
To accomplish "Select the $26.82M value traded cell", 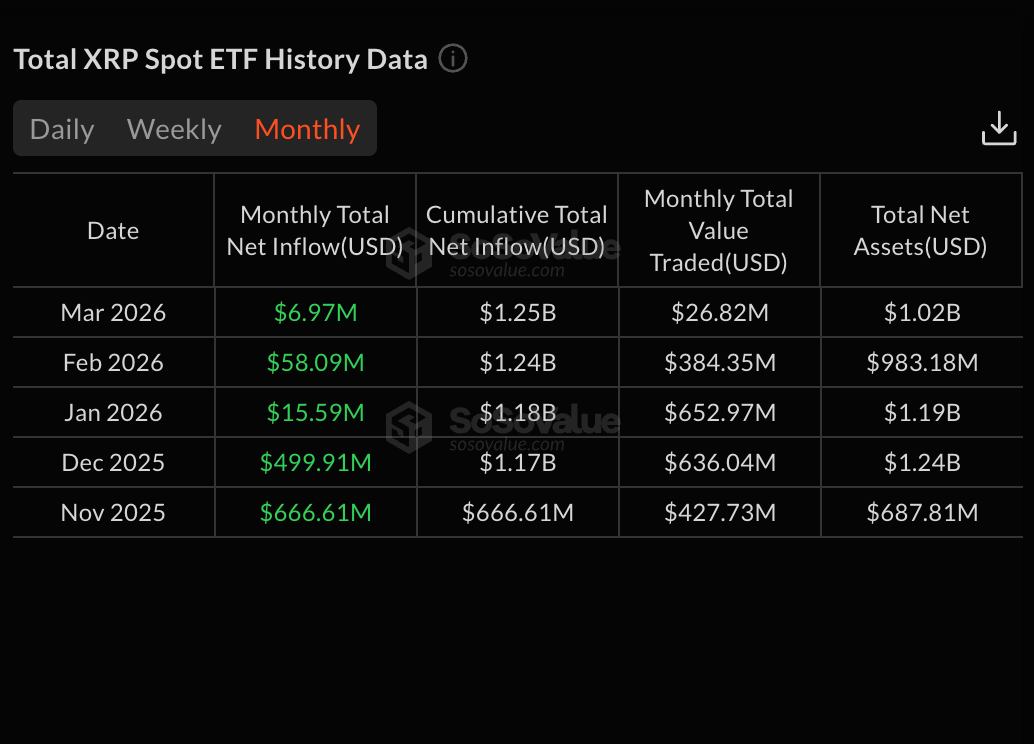I will [718, 312].
